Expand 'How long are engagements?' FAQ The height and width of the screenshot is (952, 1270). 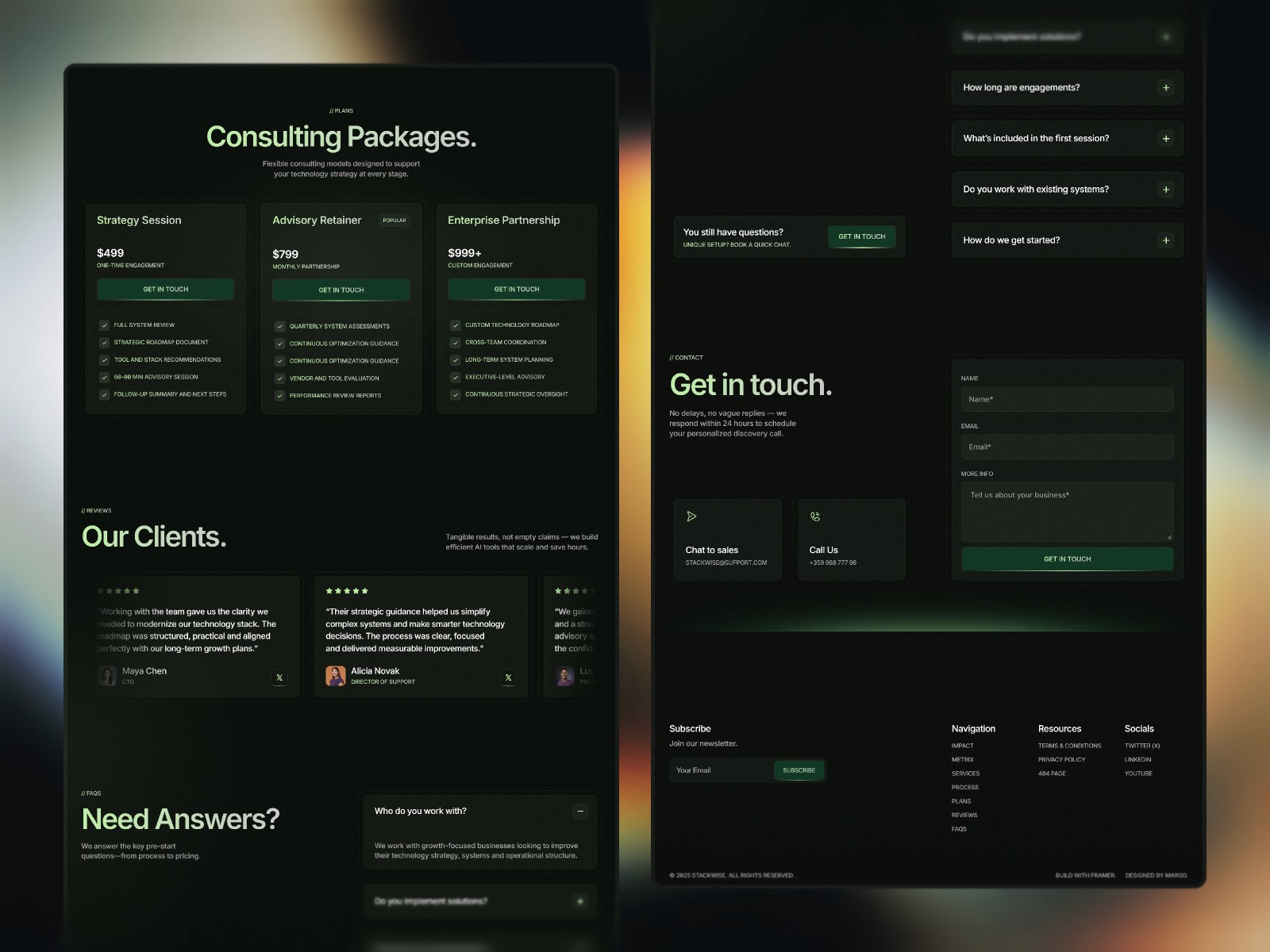(1166, 88)
